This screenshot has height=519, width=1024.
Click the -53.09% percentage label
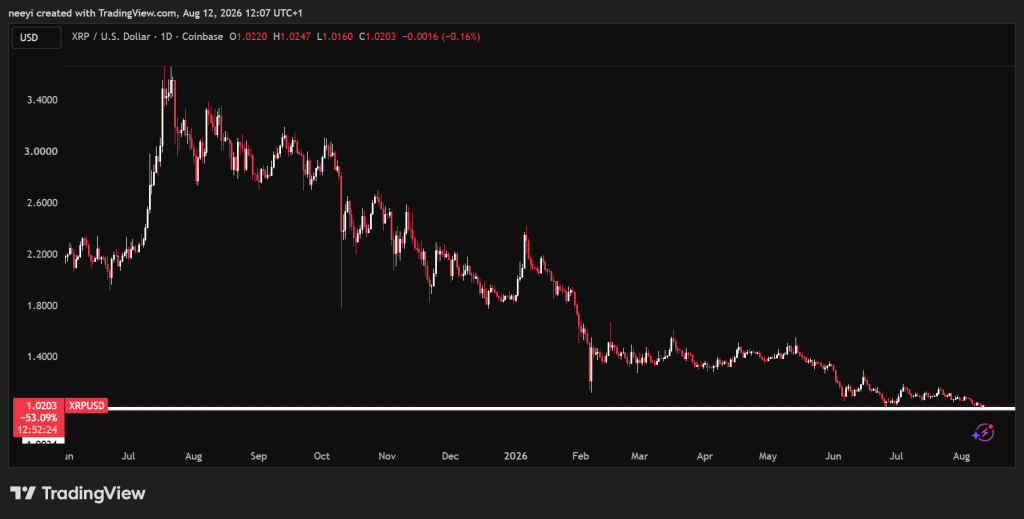[x=38, y=418]
